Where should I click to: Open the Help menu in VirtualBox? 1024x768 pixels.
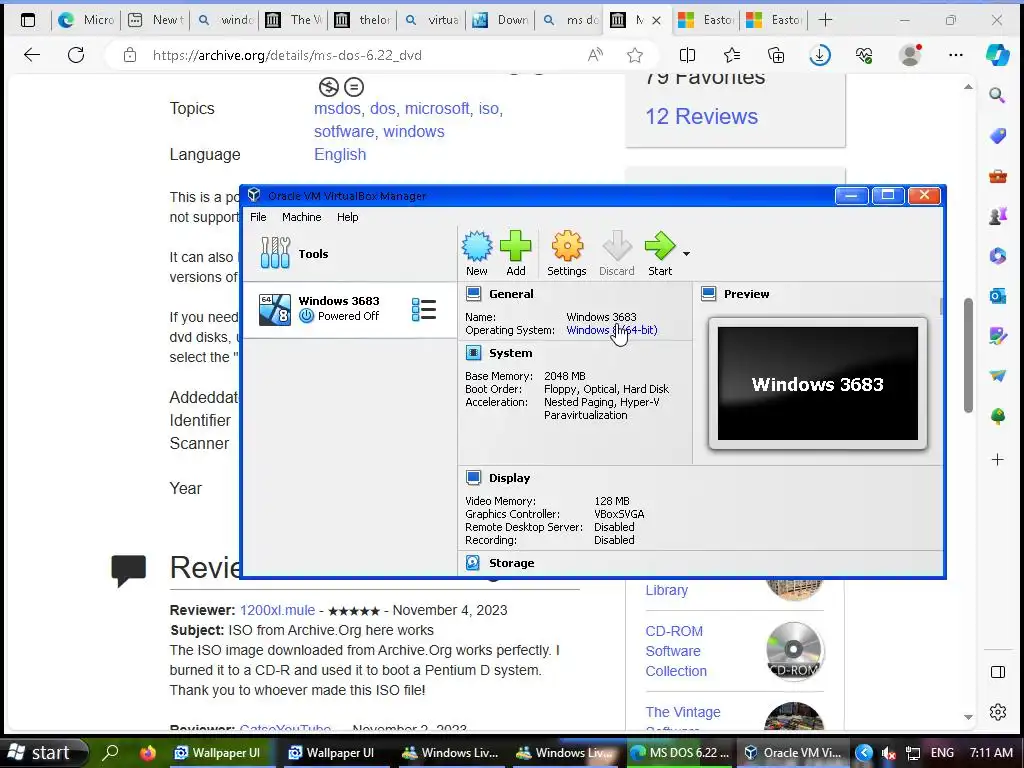point(347,217)
